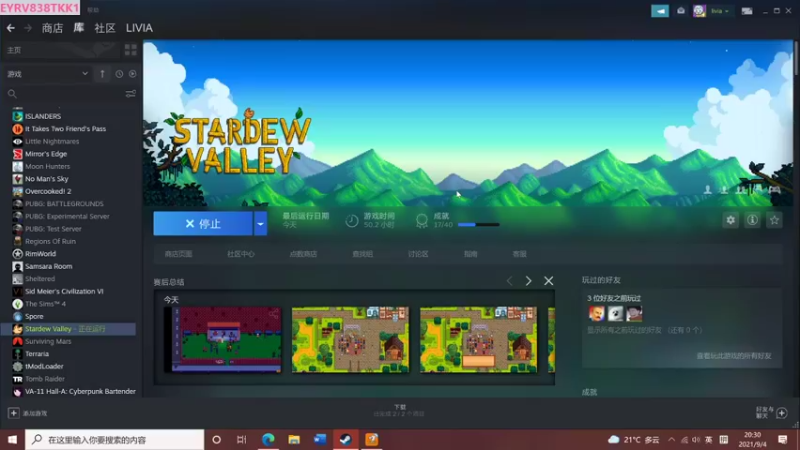Click the Spore game icon
Screen dimensions: 800x450
click(17, 316)
